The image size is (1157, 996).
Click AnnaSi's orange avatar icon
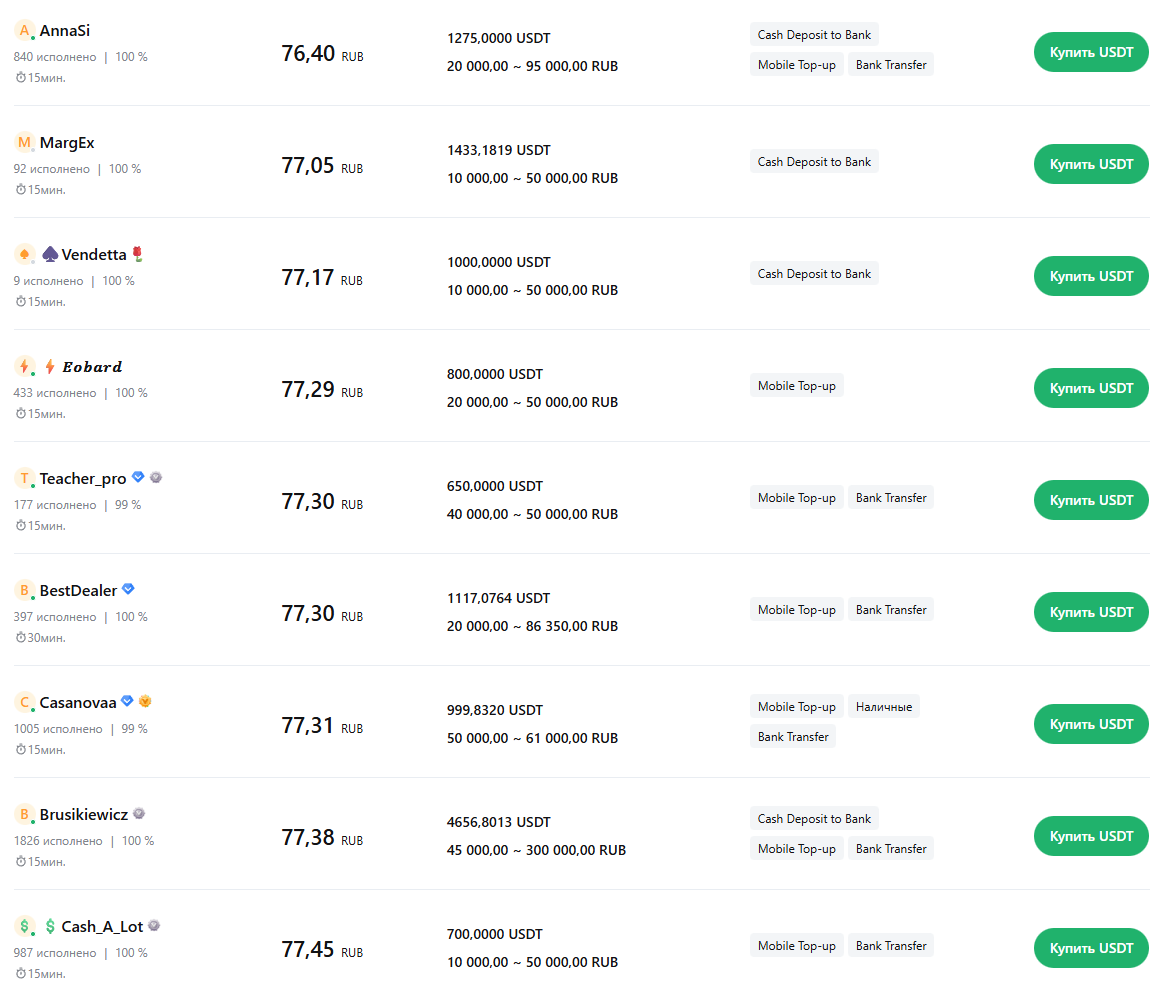coord(24,31)
